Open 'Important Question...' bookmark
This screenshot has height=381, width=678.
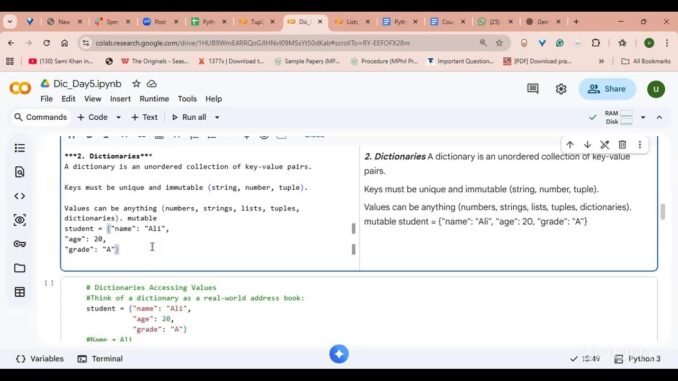click(x=461, y=61)
